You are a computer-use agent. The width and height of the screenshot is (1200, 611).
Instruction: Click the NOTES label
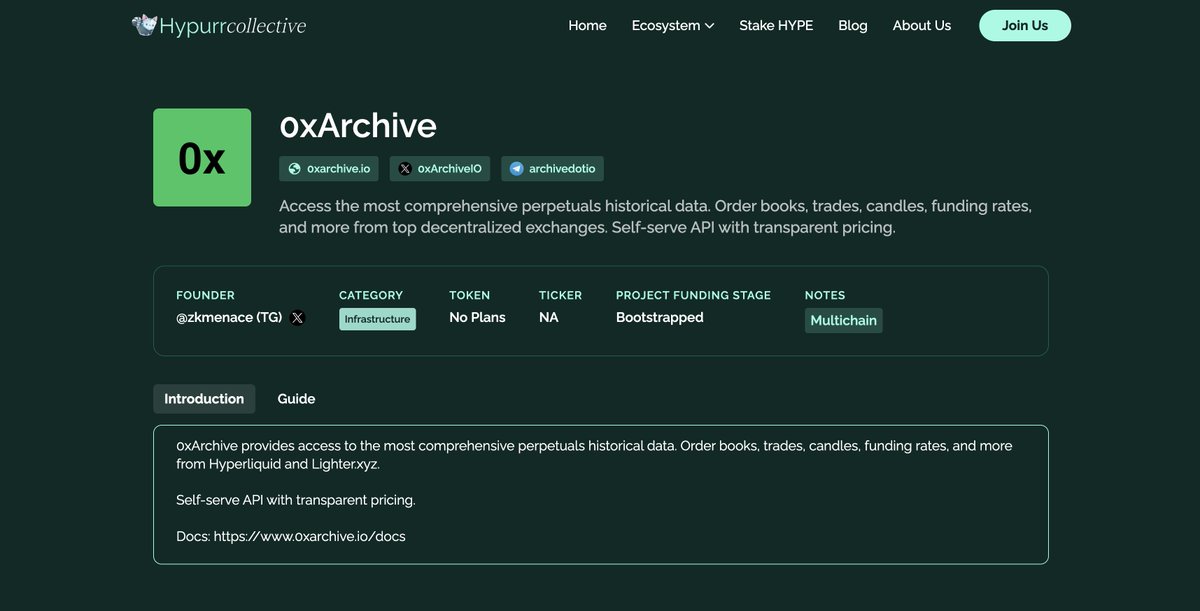pos(825,295)
